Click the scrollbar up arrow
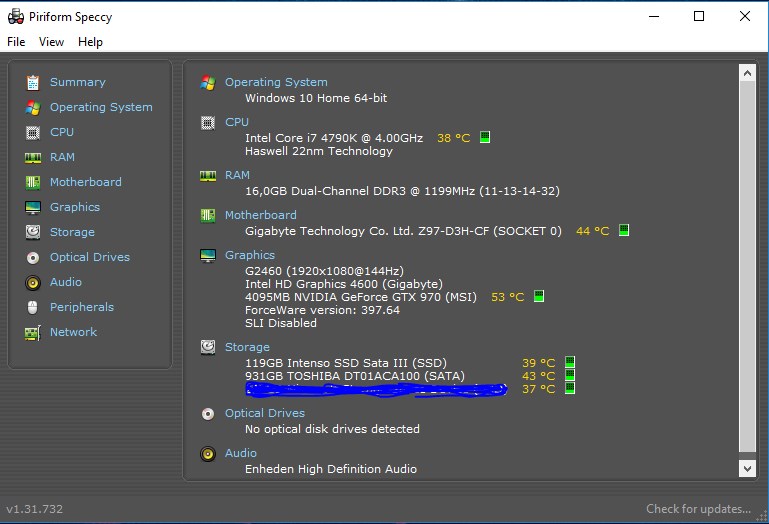 [x=747, y=74]
